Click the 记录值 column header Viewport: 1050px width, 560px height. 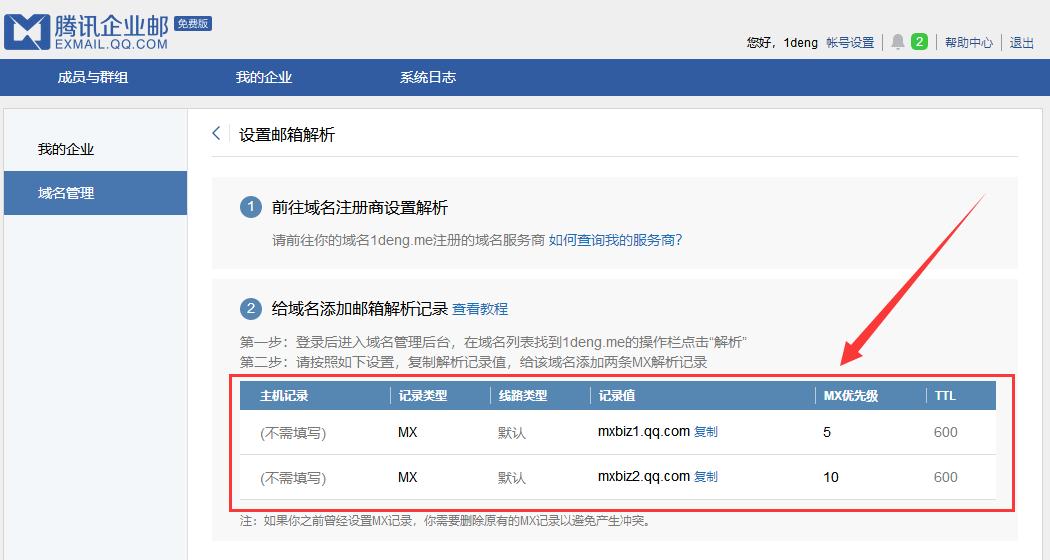click(x=617, y=396)
